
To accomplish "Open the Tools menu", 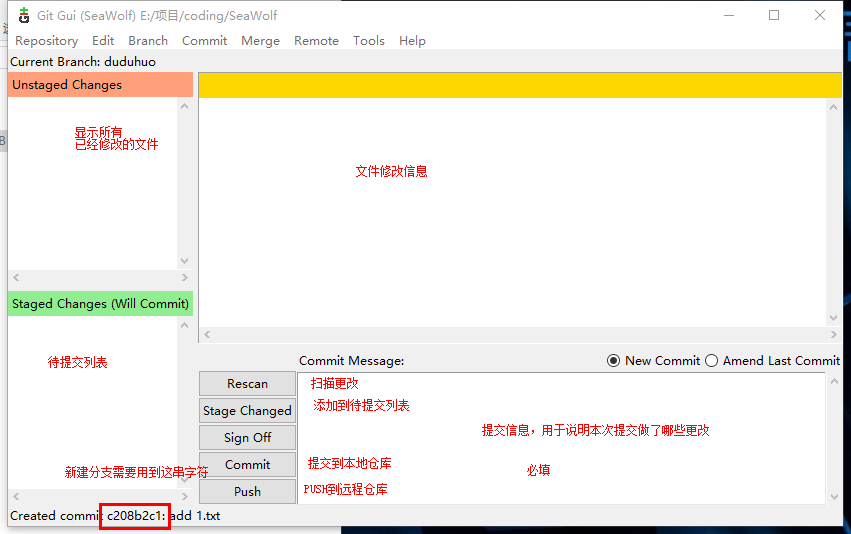I will point(369,41).
